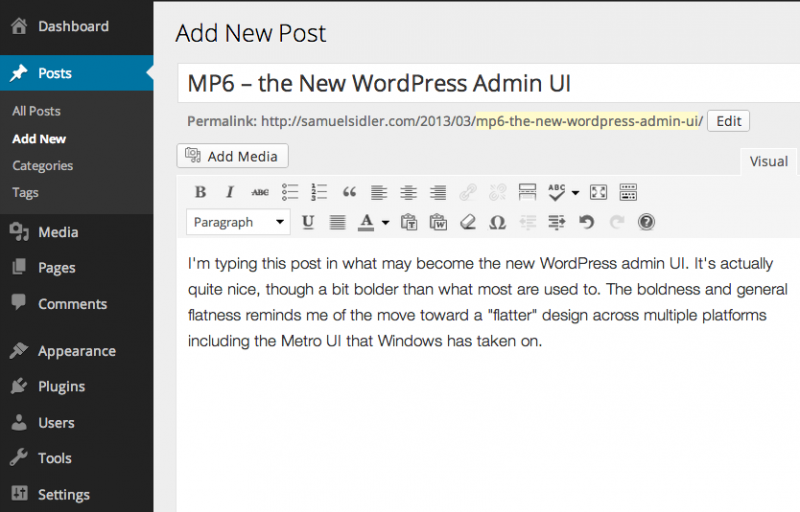
Task: Open the Media menu
Action: [x=77, y=232]
